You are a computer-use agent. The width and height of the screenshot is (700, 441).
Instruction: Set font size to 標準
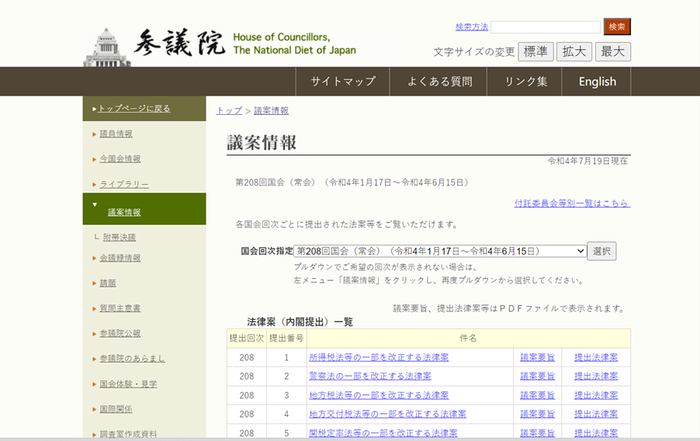(x=536, y=52)
